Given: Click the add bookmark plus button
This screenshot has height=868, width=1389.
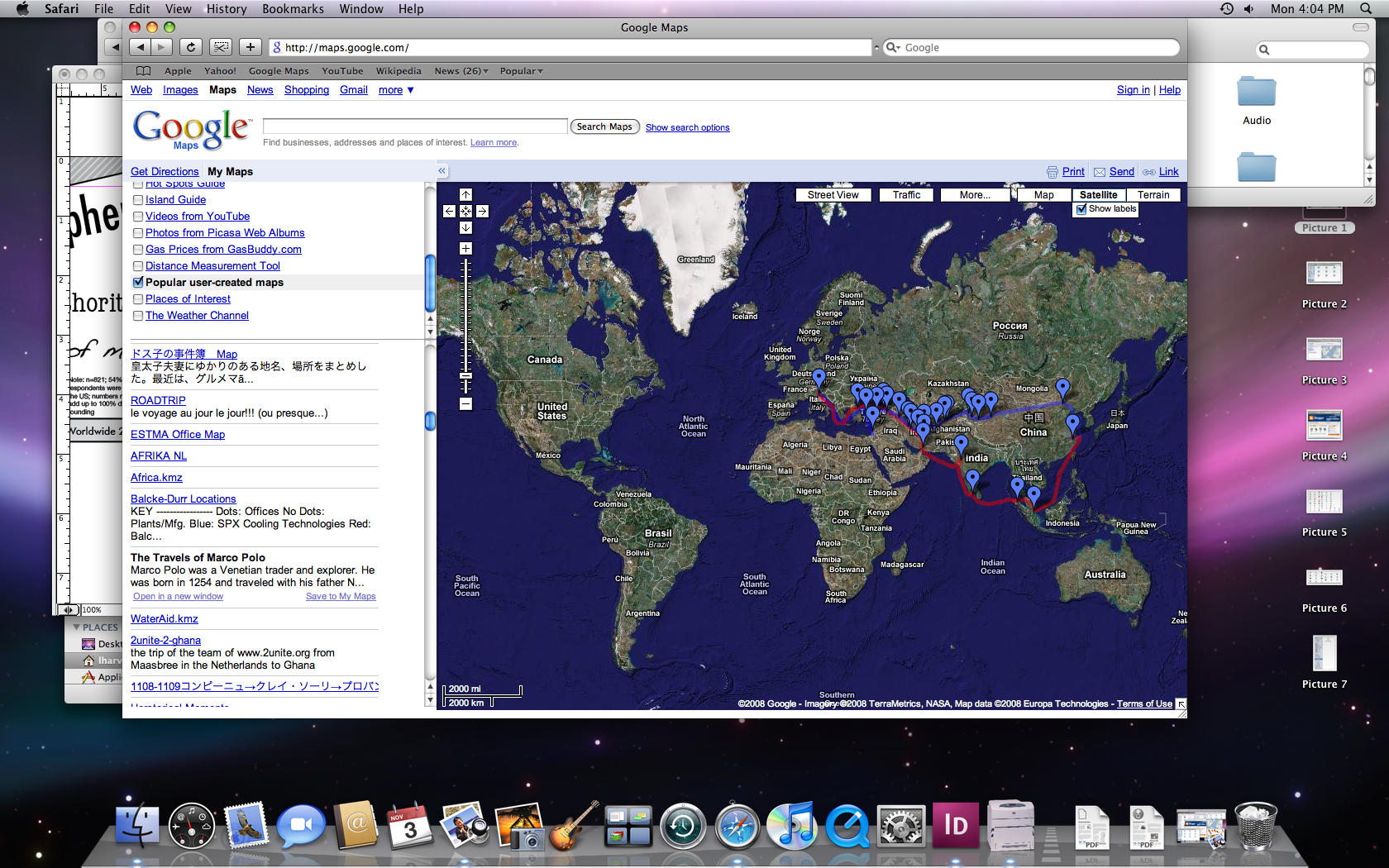Looking at the screenshot, I should (x=251, y=48).
